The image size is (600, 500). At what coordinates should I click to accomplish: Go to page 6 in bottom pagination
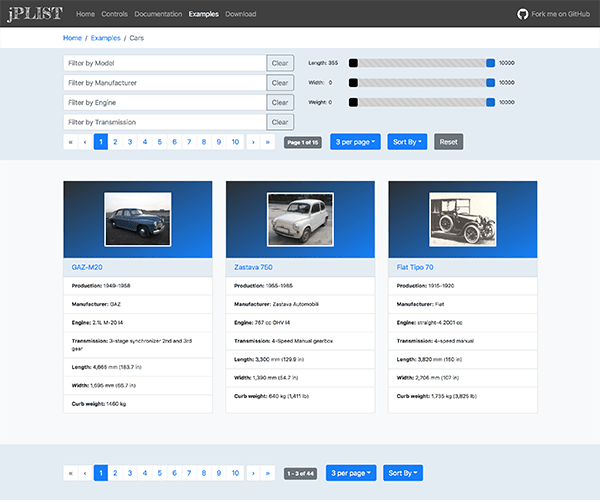click(174, 473)
